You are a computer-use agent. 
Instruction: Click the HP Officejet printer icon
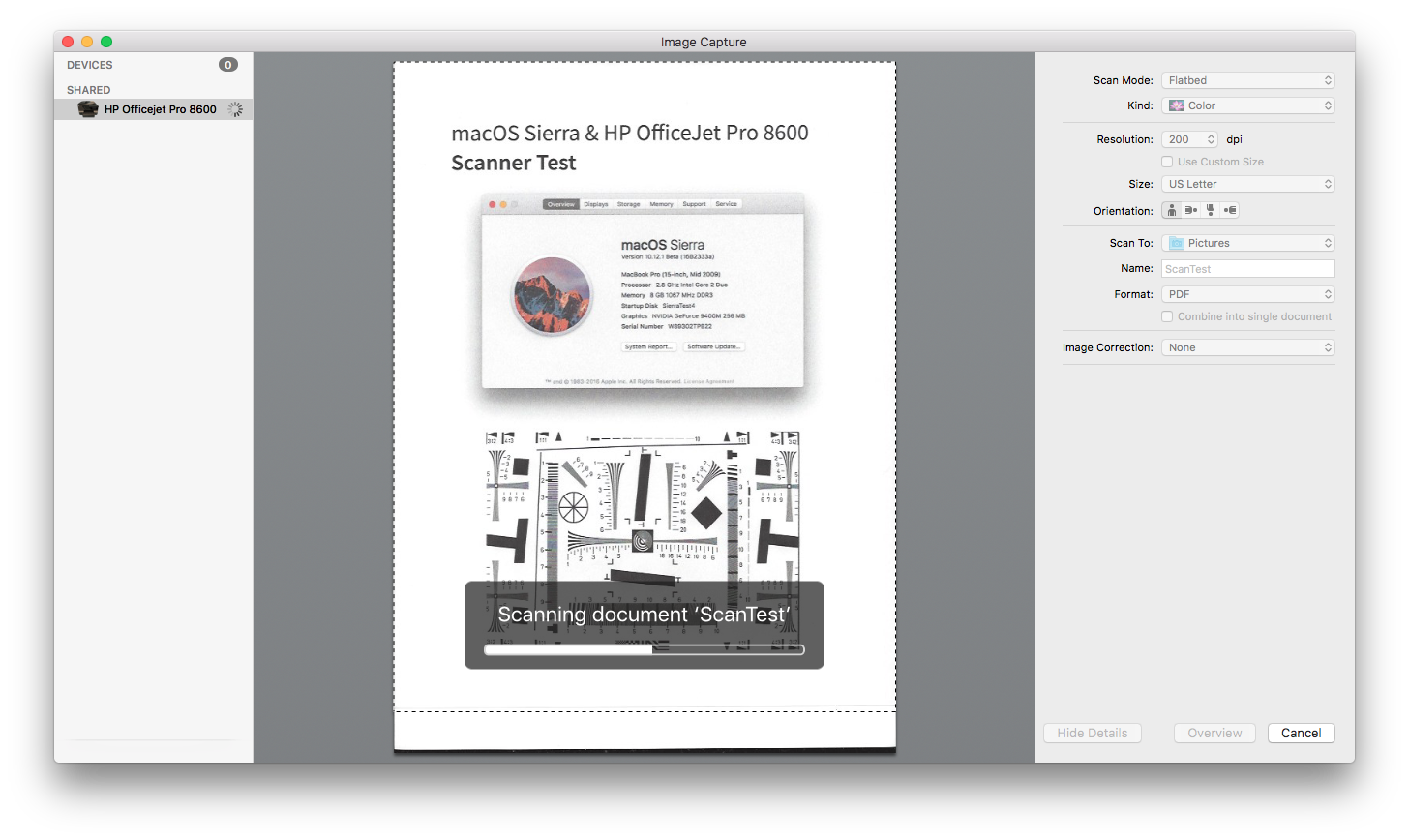(x=88, y=109)
